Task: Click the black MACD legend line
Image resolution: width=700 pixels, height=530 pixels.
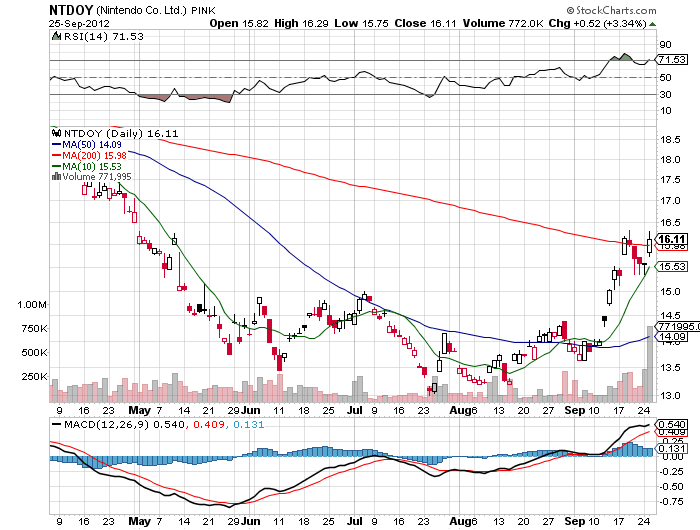Action: click(57, 424)
